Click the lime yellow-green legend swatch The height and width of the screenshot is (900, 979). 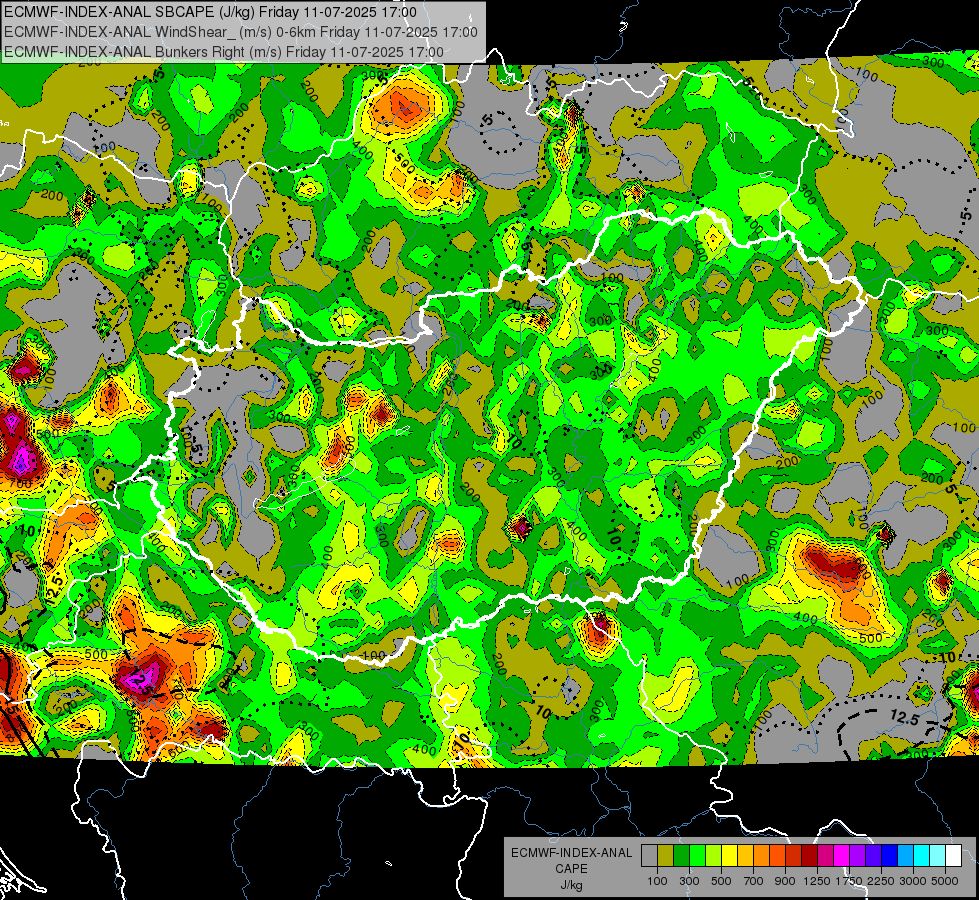click(x=713, y=855)
